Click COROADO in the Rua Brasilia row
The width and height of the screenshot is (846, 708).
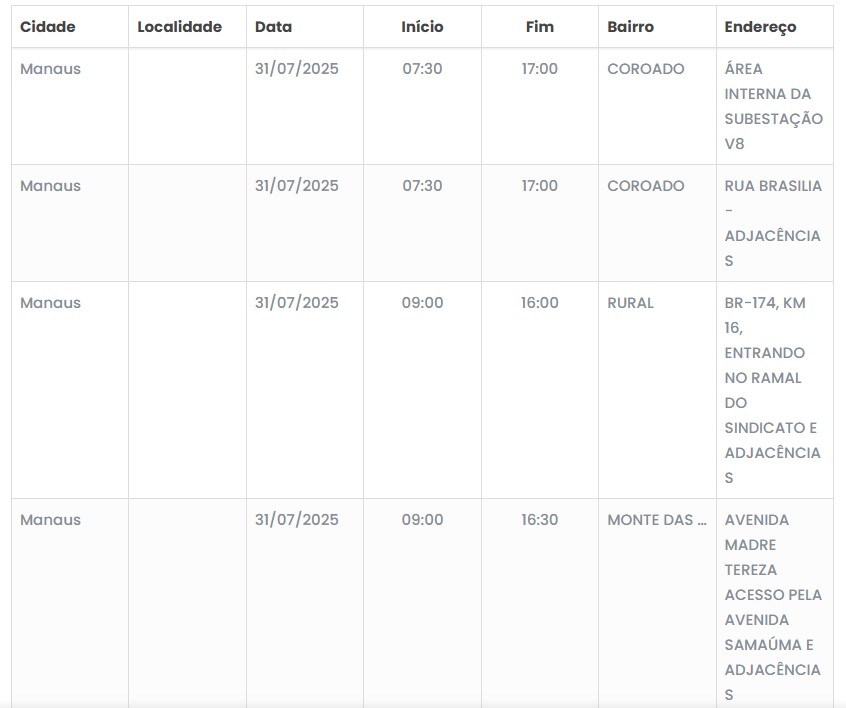[645, 186]
